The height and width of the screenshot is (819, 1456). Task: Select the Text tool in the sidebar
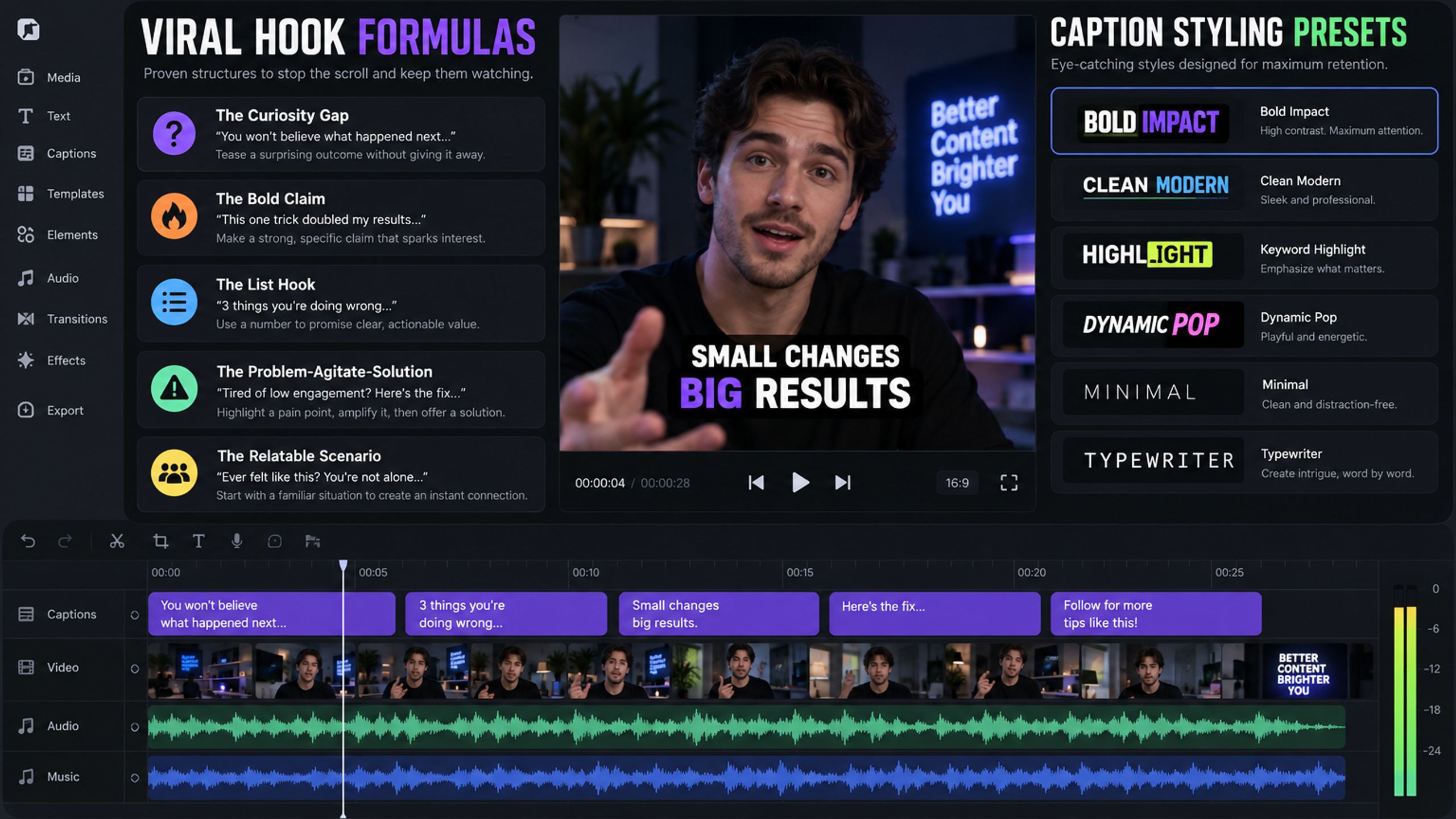44,116
